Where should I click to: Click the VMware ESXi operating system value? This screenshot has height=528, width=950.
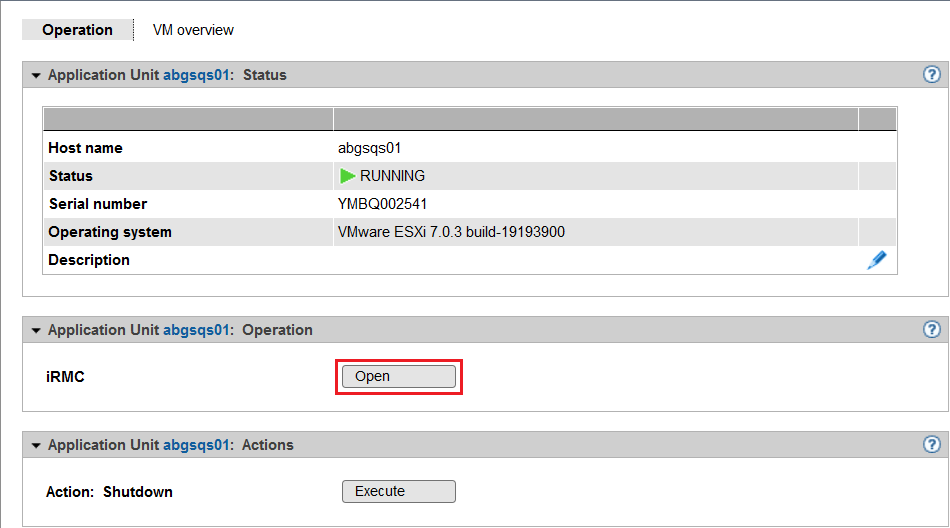451,232
